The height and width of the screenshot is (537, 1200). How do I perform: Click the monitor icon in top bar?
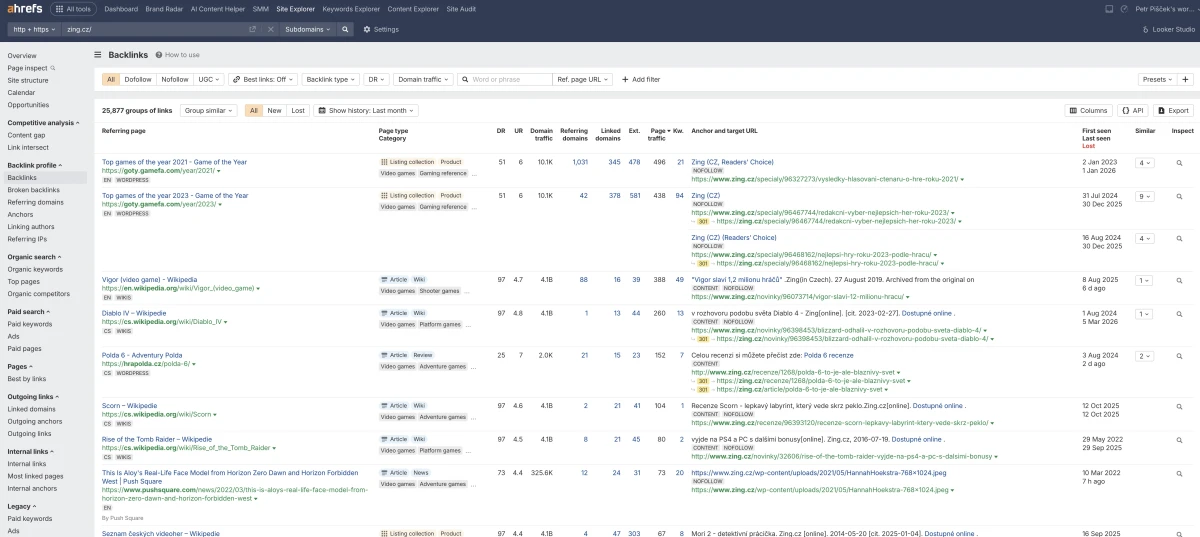[x=1109, y=9]
